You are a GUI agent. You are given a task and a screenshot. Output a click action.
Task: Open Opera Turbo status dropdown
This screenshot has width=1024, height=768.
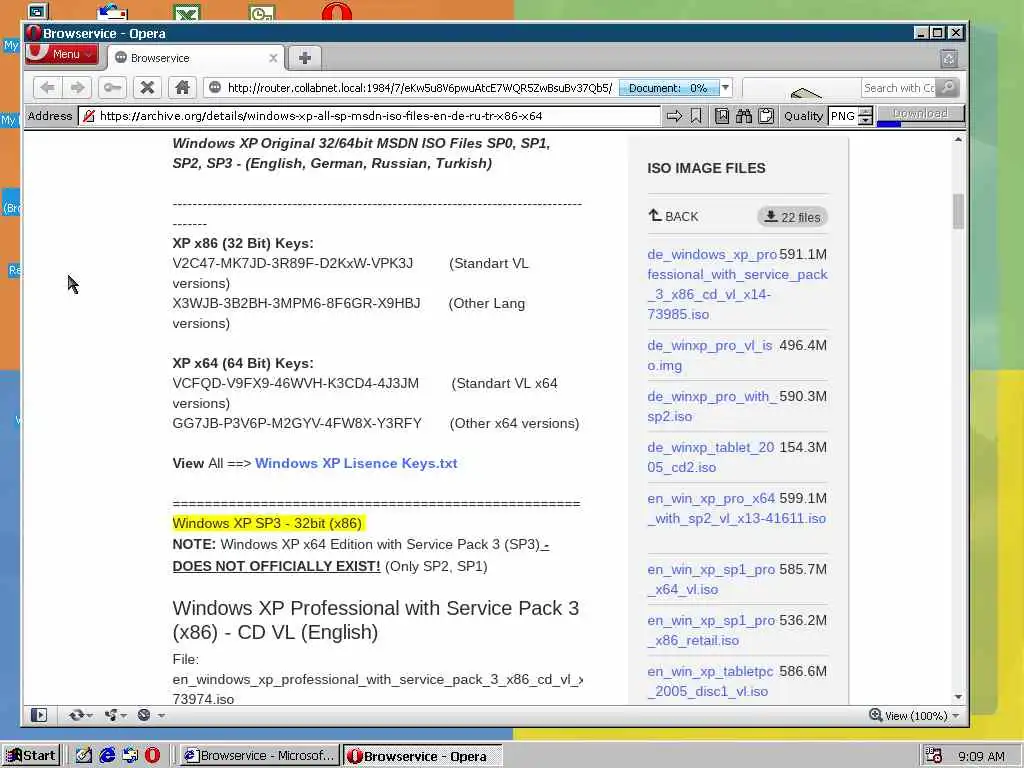pyautogui.click(x=150, y=715)
